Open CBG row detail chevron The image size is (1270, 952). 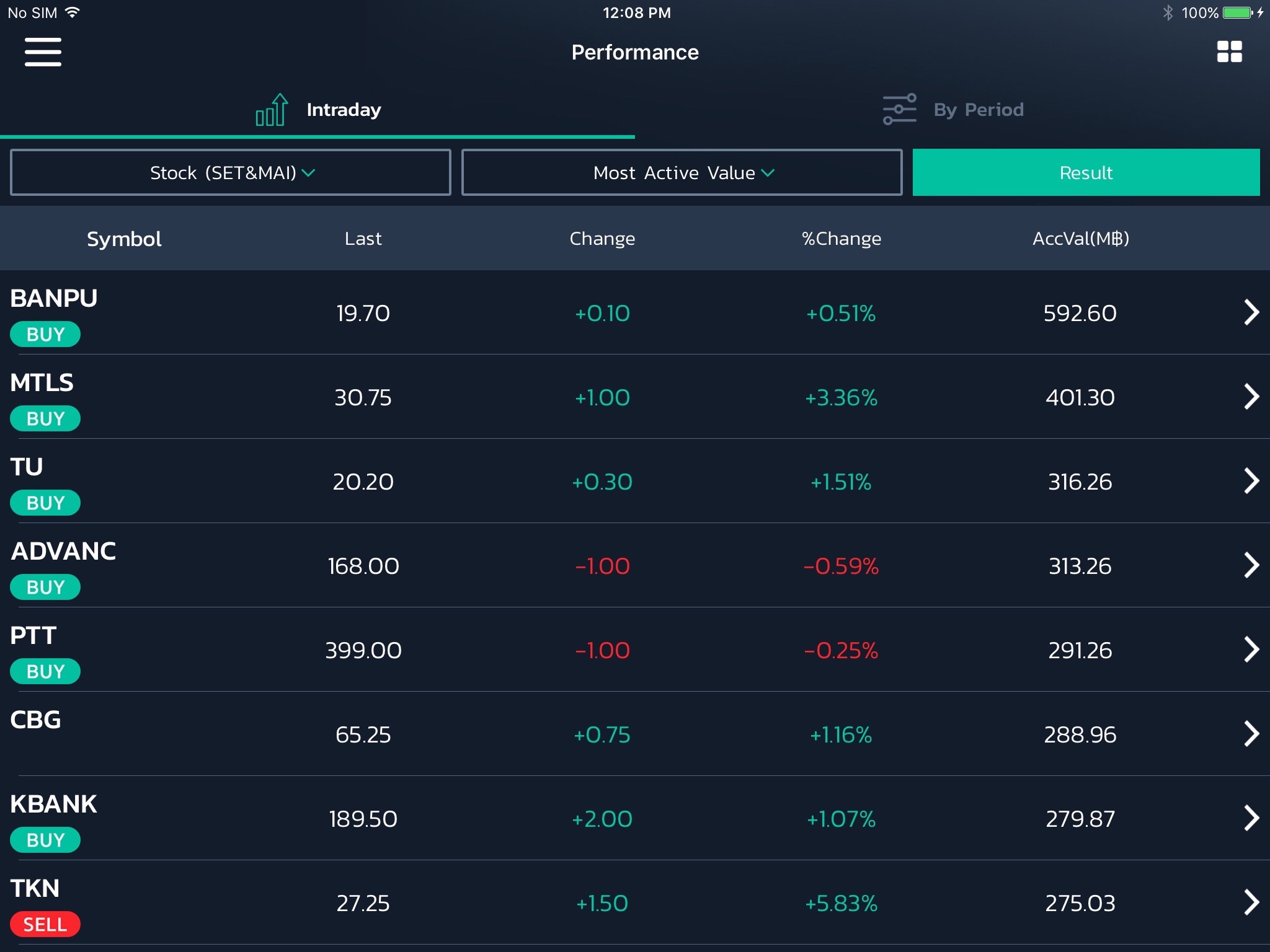click(x=1251, y=734)
